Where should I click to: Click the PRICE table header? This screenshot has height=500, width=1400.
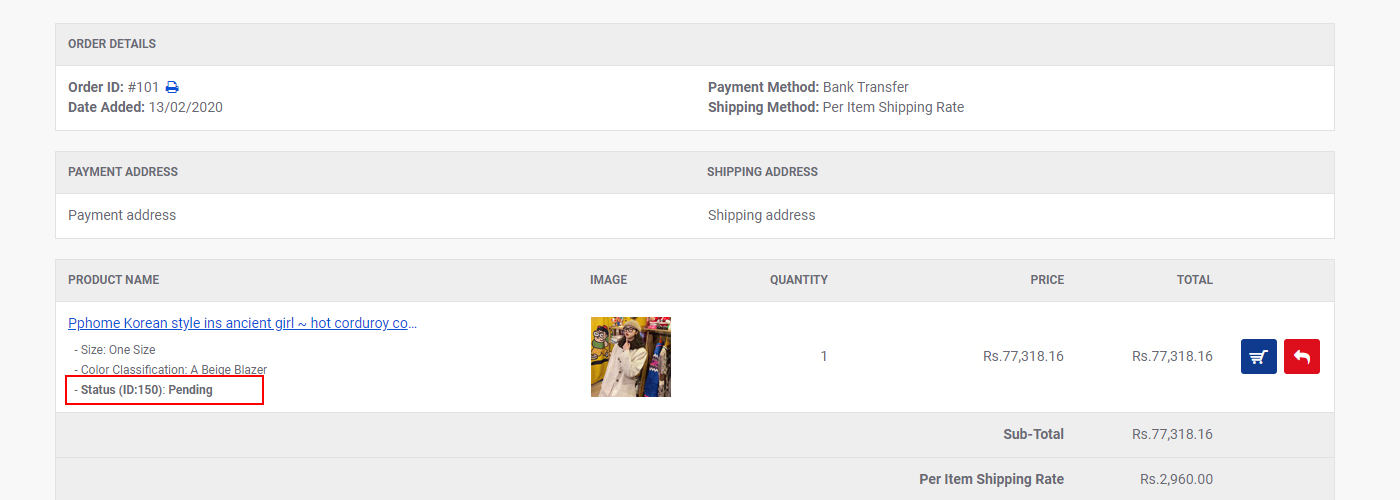(1047, 280)
